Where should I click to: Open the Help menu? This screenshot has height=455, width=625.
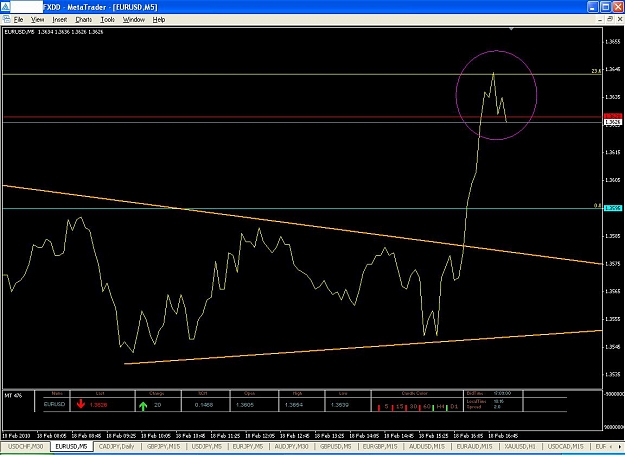pos(159,20)
